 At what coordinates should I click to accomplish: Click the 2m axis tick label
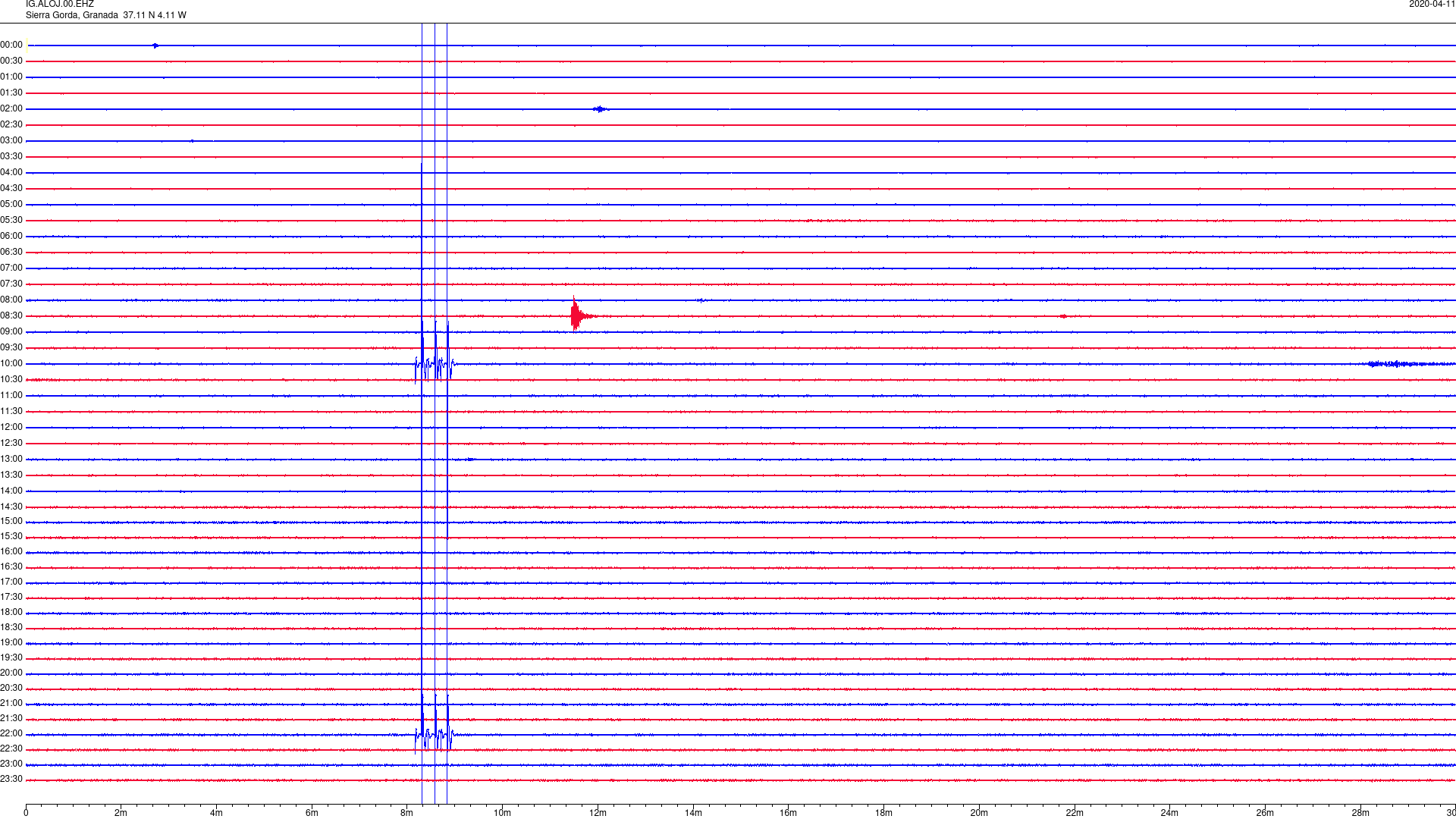121,813
